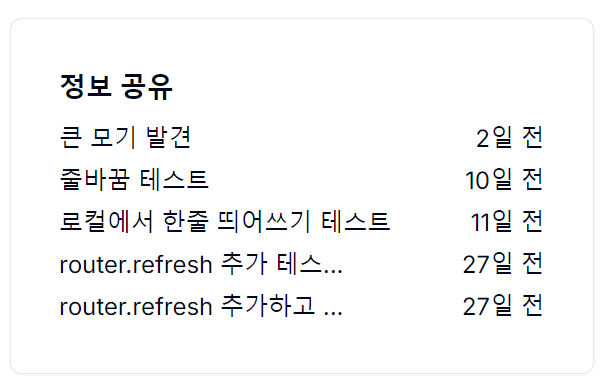Open the router.refresh 추가 테스... post
603x380 pixels.
tap(201, 264)
